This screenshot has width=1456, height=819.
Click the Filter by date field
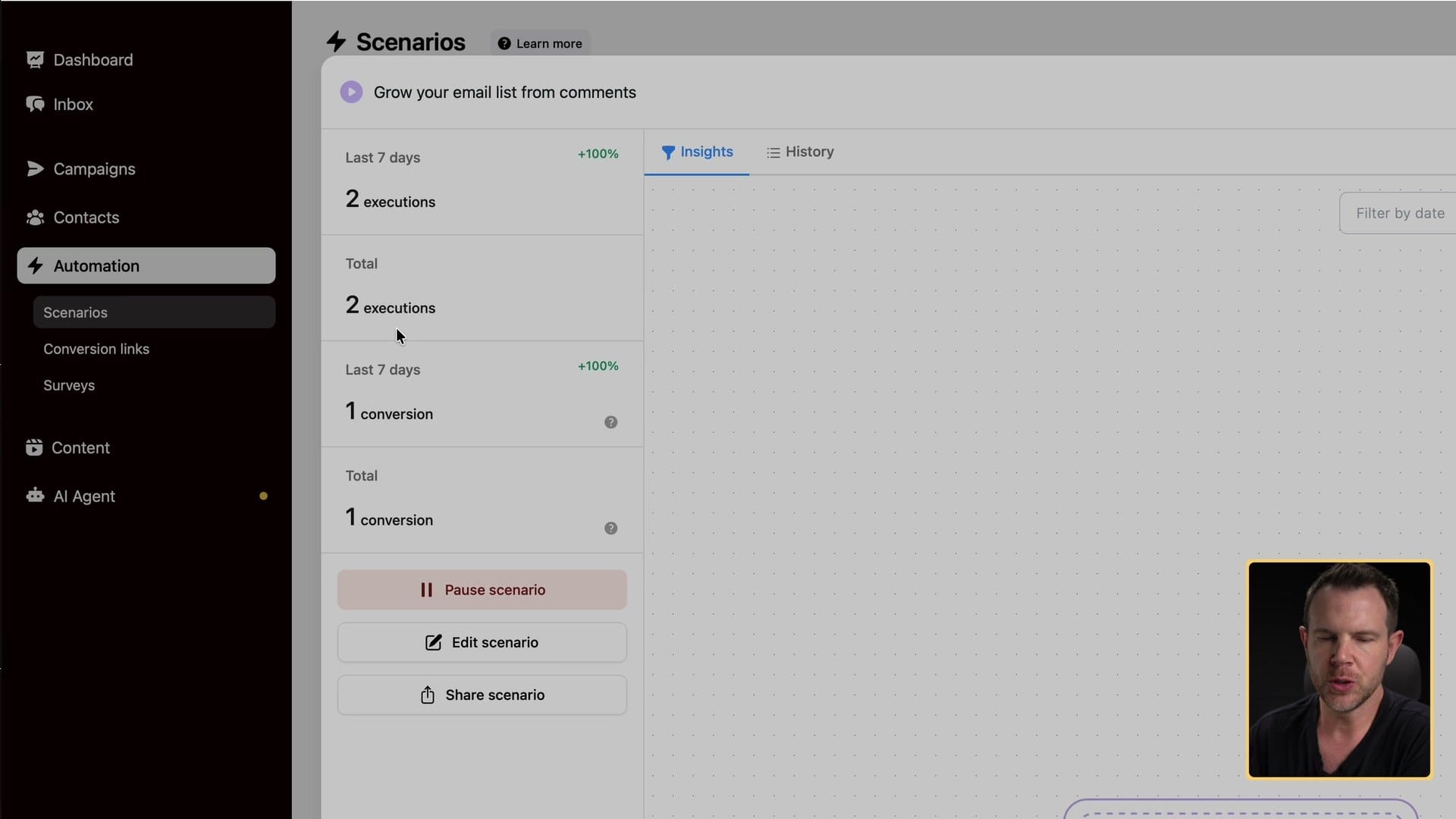pos(1398,213)
